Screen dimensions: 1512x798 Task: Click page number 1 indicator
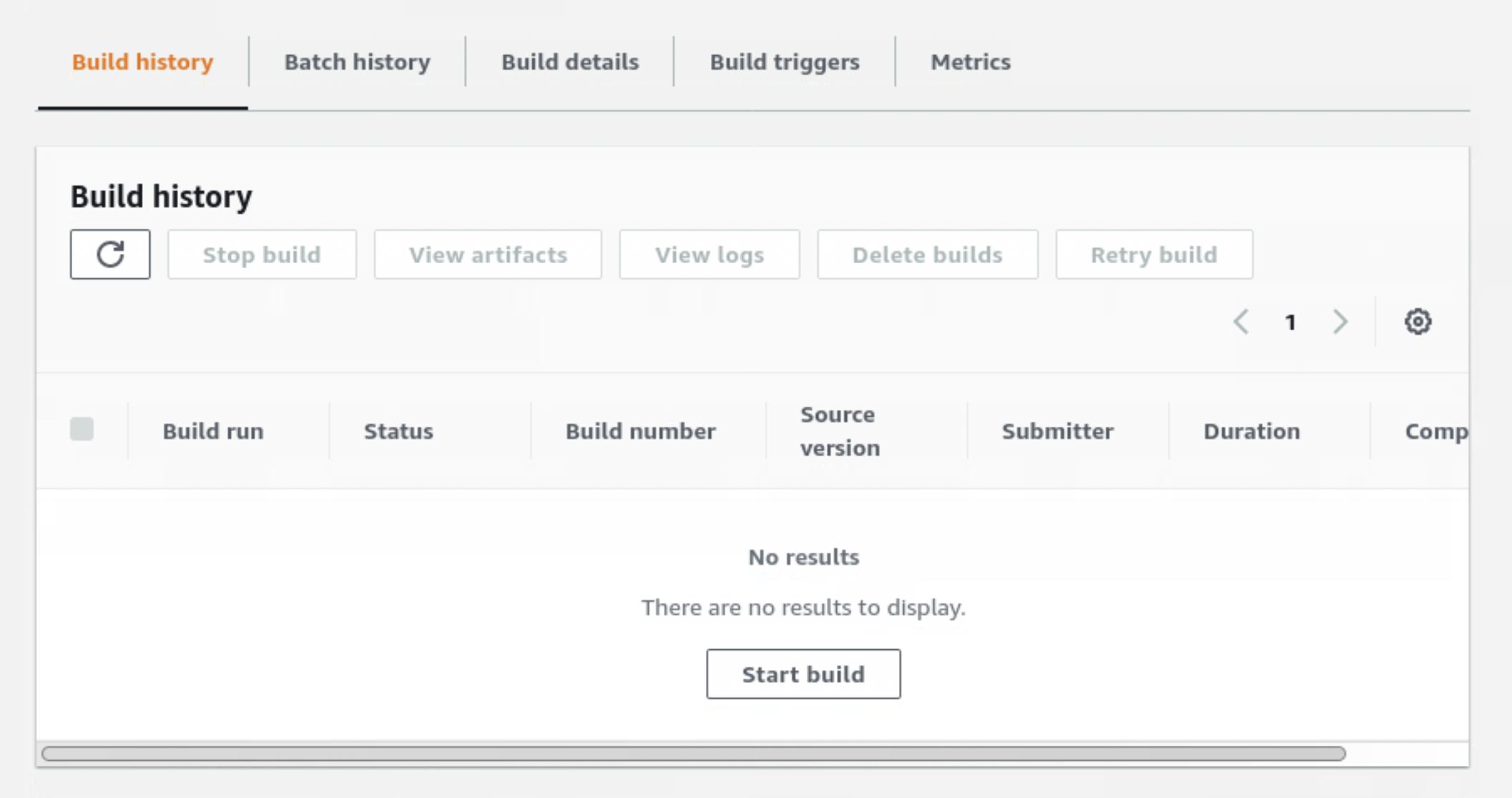(x=1290, y=322)
